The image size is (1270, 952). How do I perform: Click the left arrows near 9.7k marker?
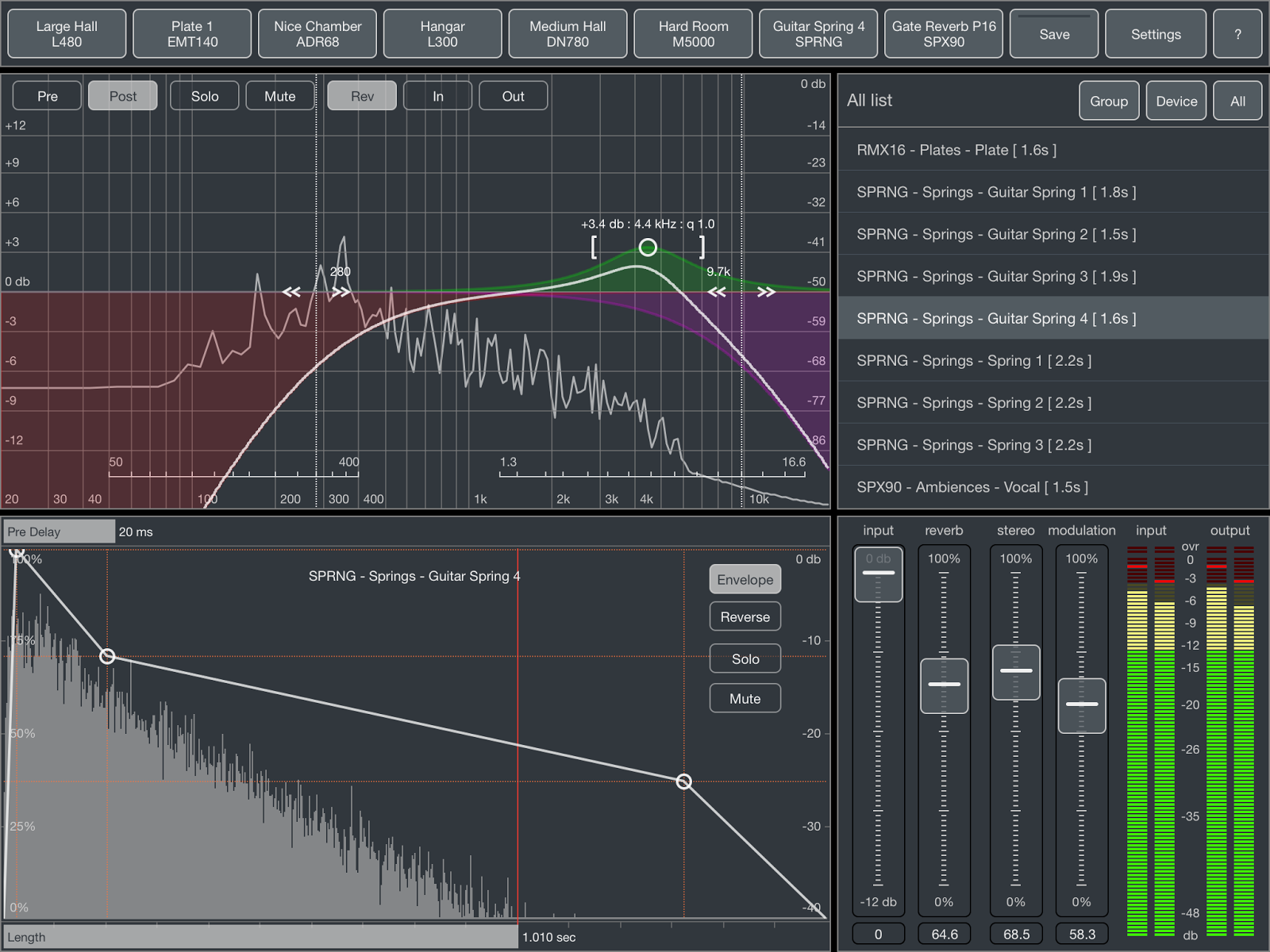tap(717, 292)
